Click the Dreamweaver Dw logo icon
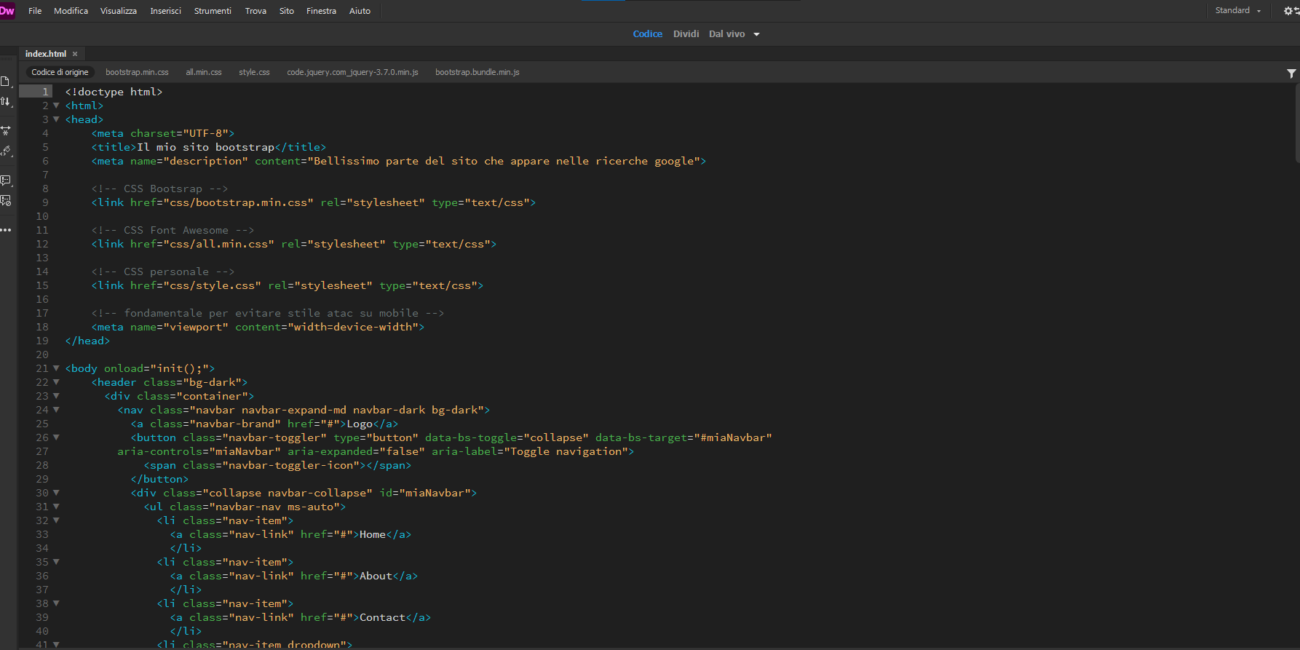 (x=8, y=10)
